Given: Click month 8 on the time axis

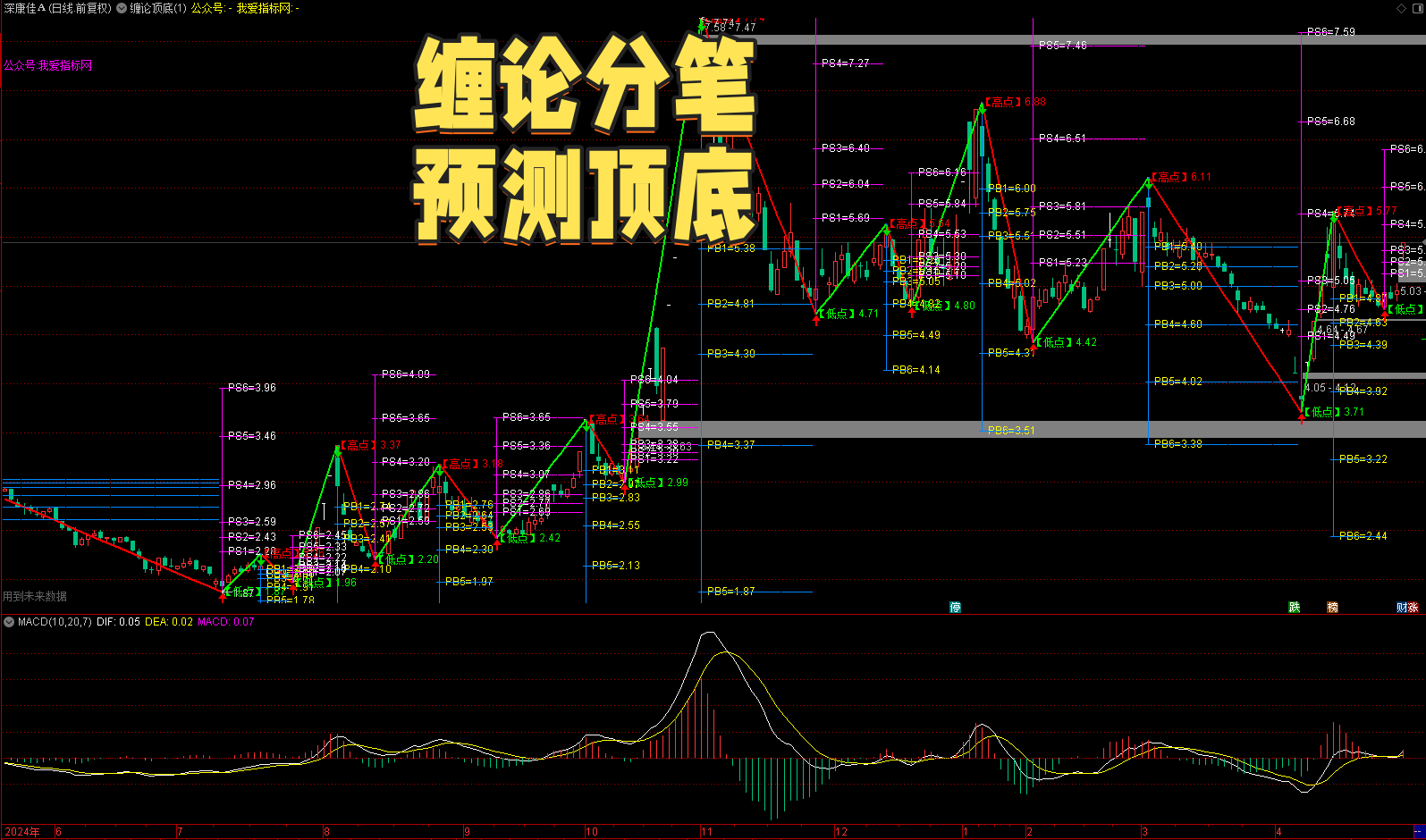Looking at the screenshot, I should coord(326,832).
